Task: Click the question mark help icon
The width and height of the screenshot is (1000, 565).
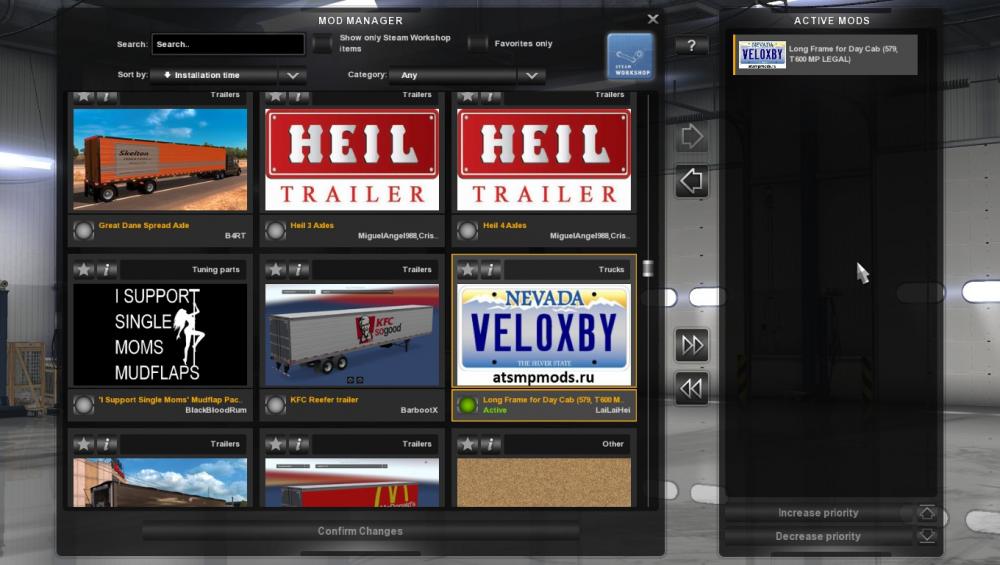Action: [x=691, y=46]
